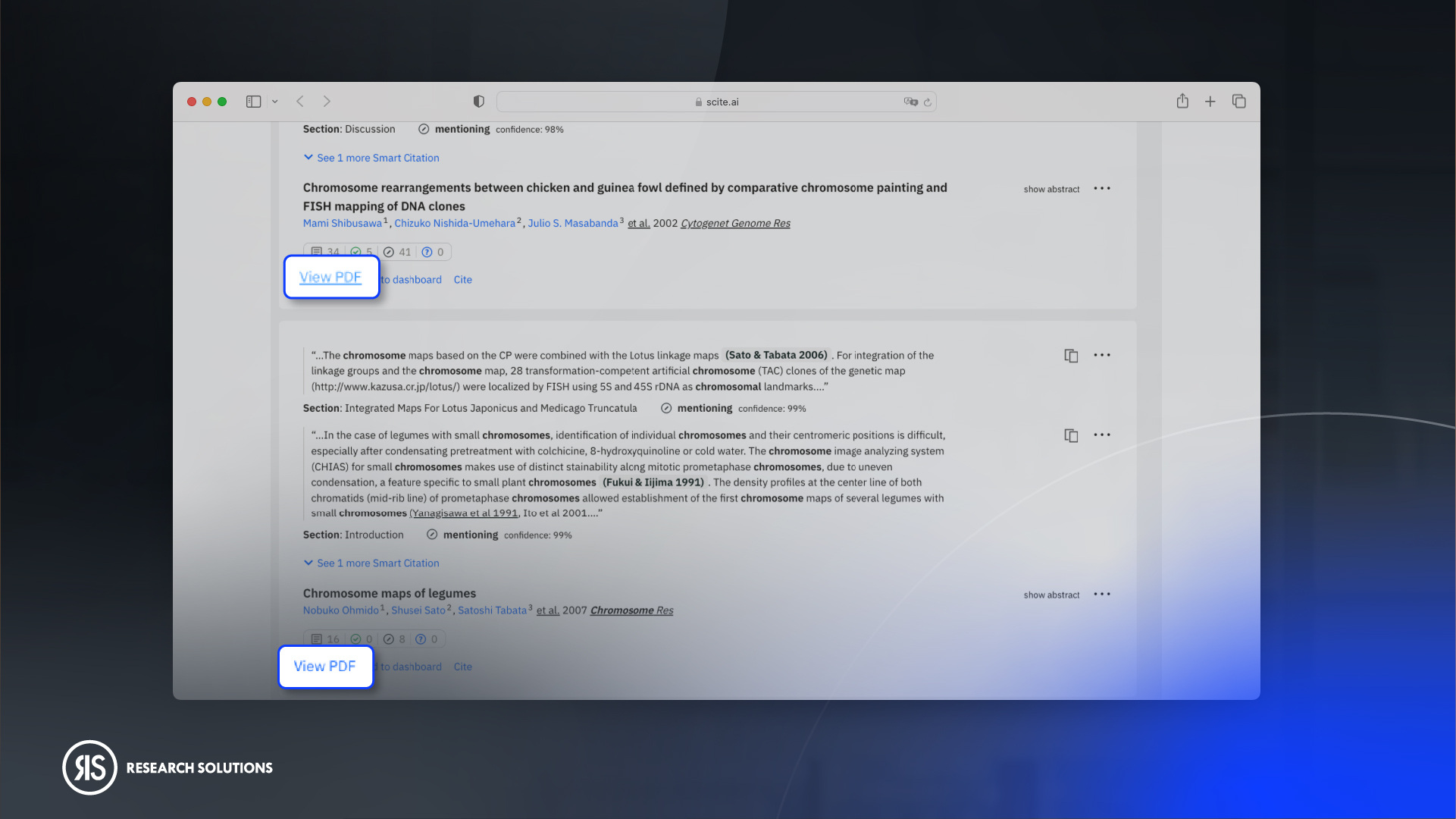Expand See 1 more Smart Citation above Chromosome maps
The height and width of the screenshot is (819, 1456).
coord(371,563)
